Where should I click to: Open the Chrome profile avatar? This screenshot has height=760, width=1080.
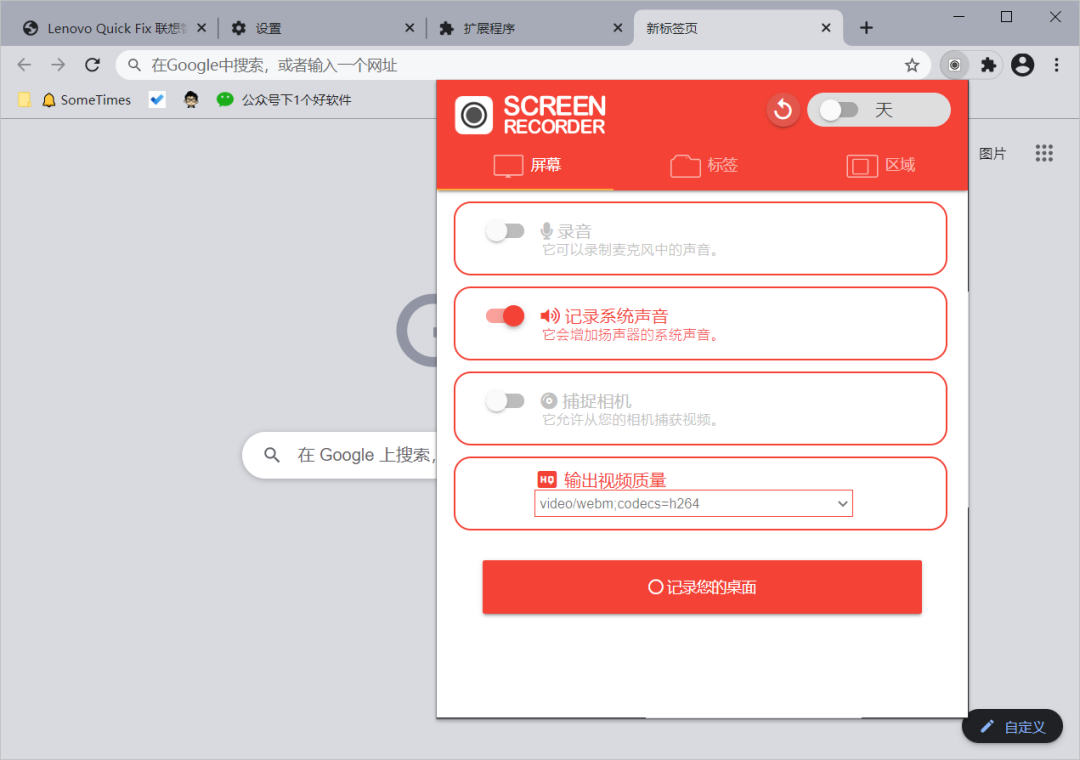tap(1022, 65)
